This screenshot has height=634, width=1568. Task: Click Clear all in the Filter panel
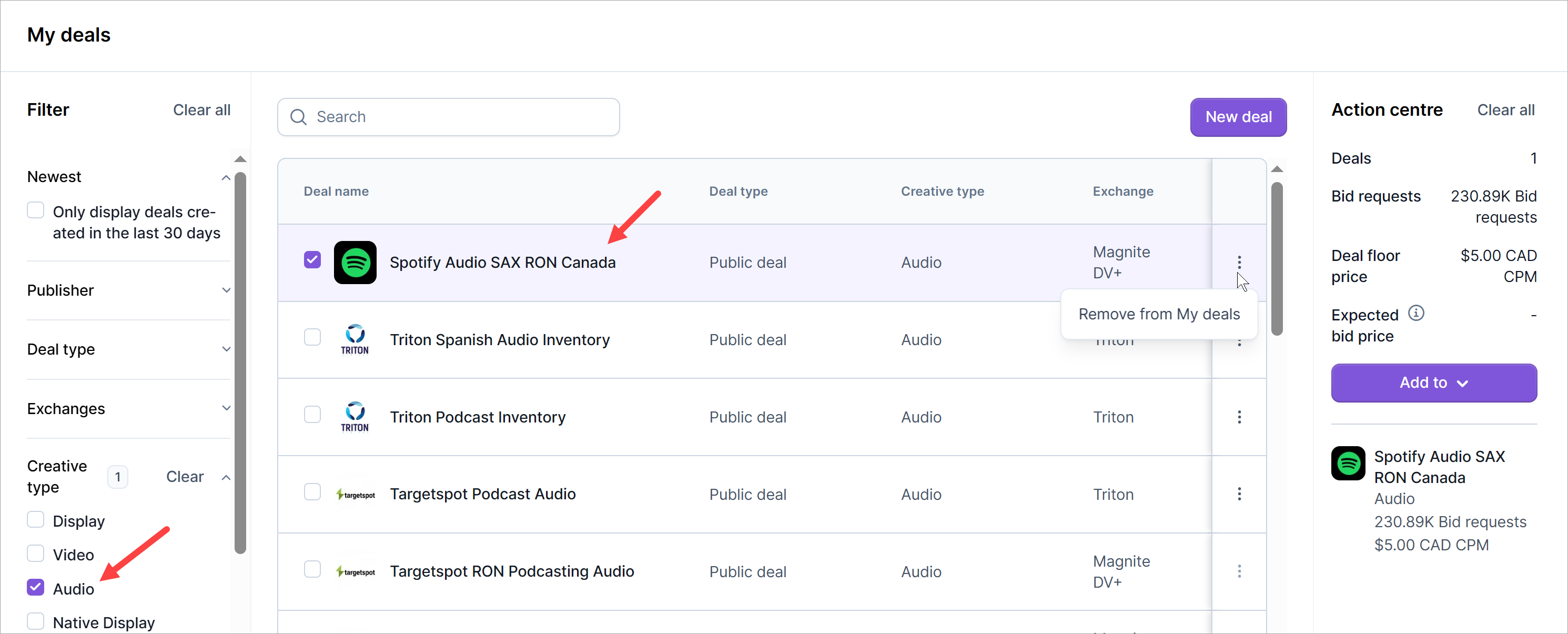[201, 110]
